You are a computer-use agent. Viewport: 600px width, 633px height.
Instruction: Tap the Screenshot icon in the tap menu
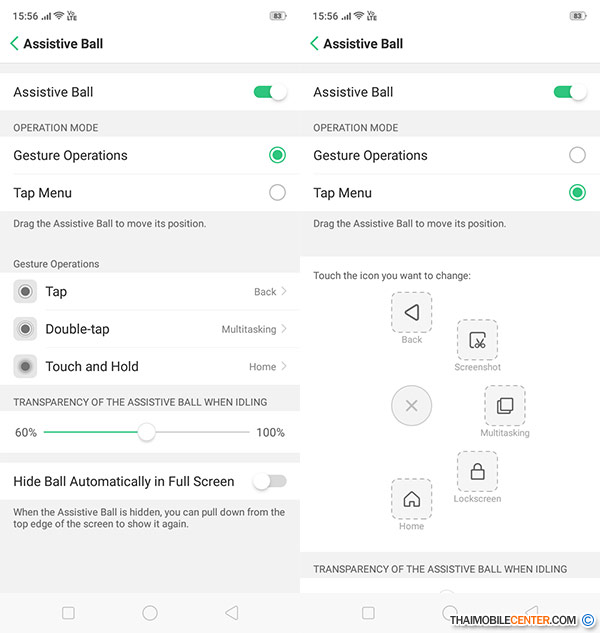477,340
